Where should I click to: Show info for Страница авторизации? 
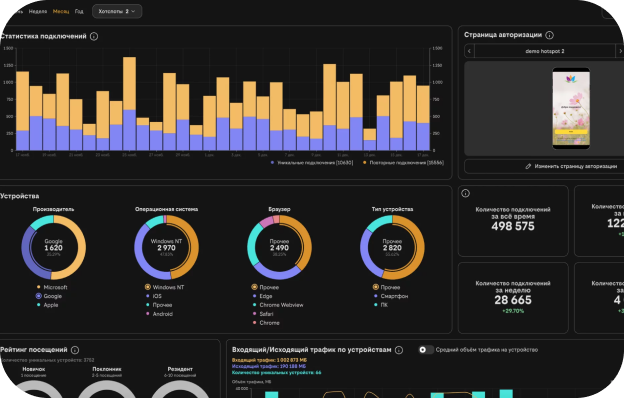[550, 35]
